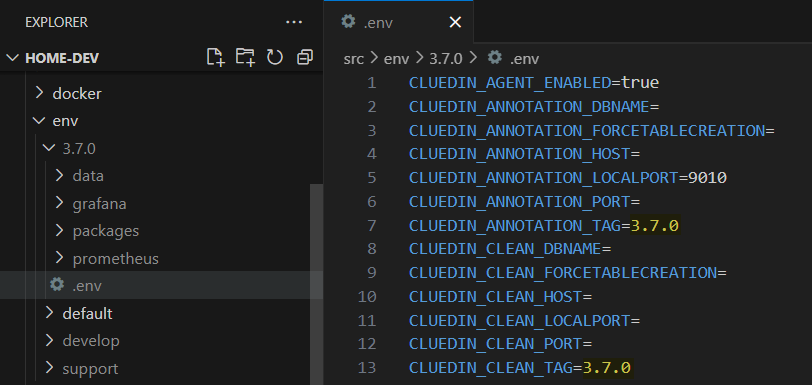Screen dimensions: 812x385
Task: Click the value true on line 1
Action: (x=640, y=83)
